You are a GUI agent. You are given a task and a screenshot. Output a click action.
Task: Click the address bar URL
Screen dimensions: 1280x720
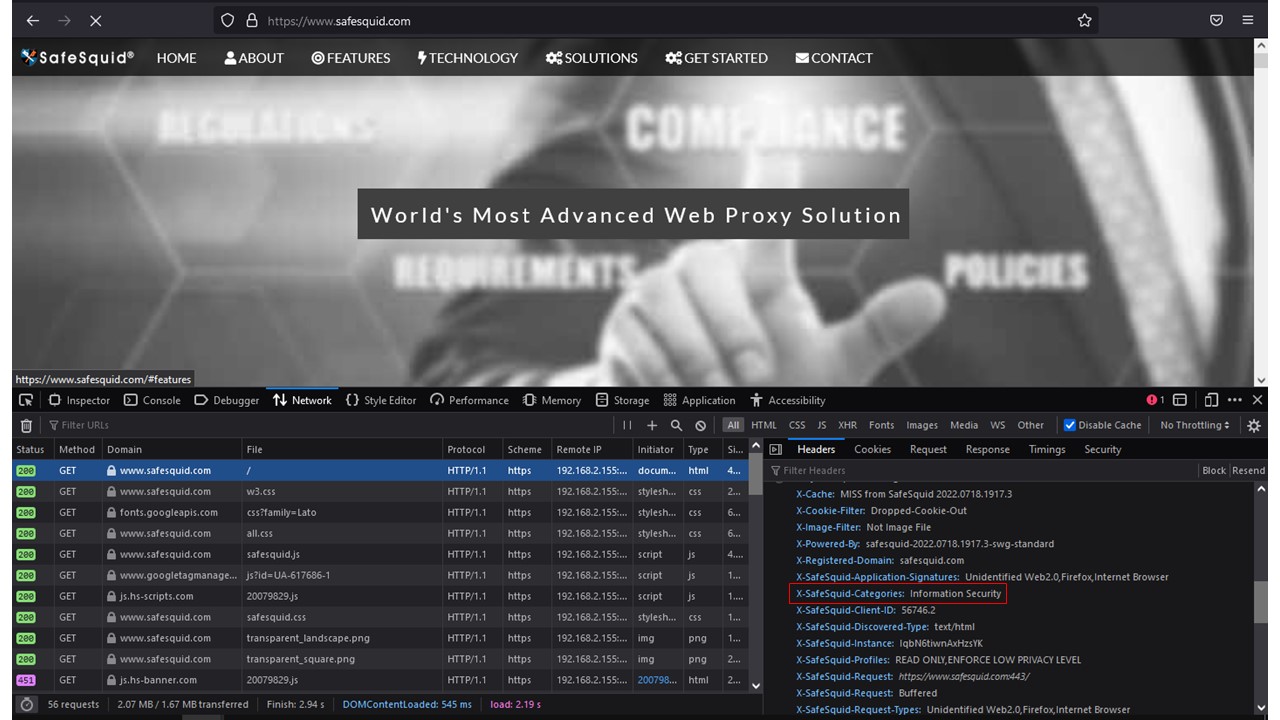(339, 20)
